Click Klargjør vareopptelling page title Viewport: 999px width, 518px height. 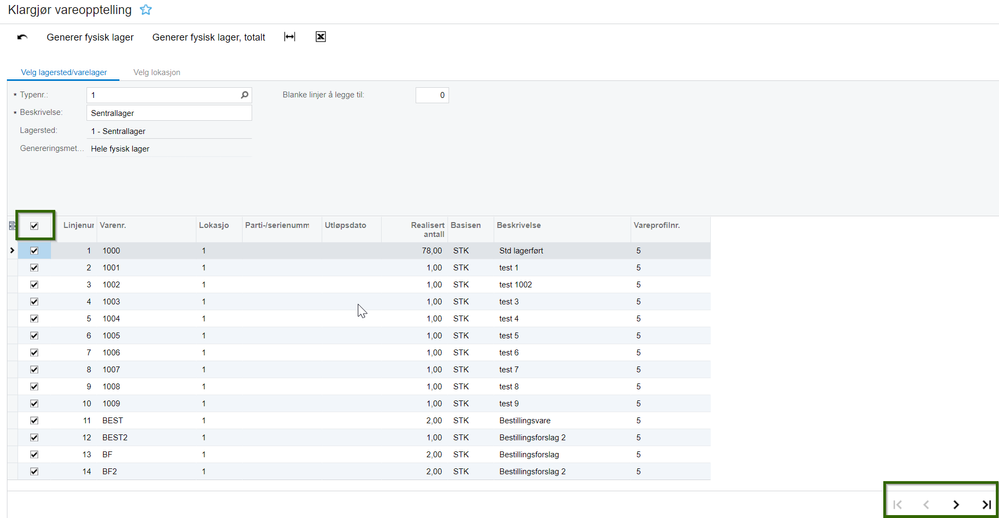[x=70, y=10]
